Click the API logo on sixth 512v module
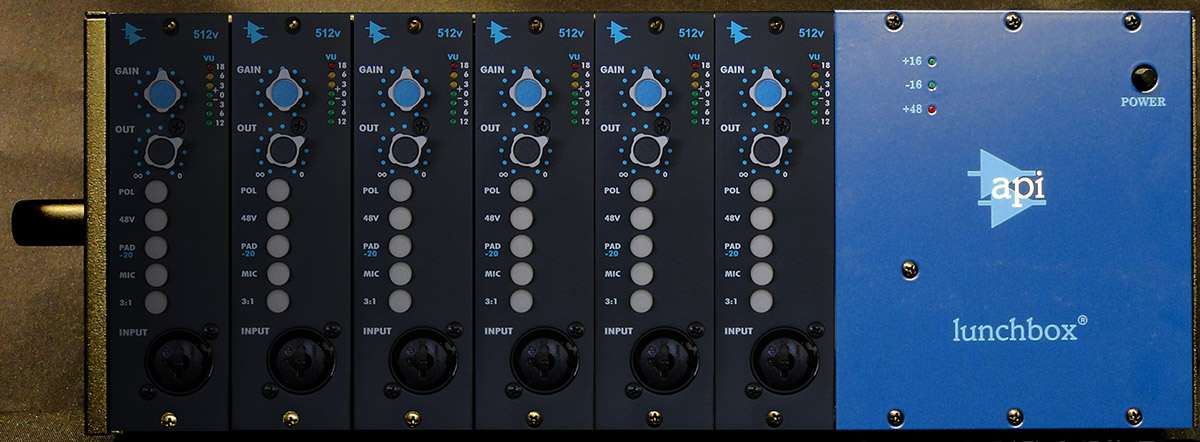 739,32
